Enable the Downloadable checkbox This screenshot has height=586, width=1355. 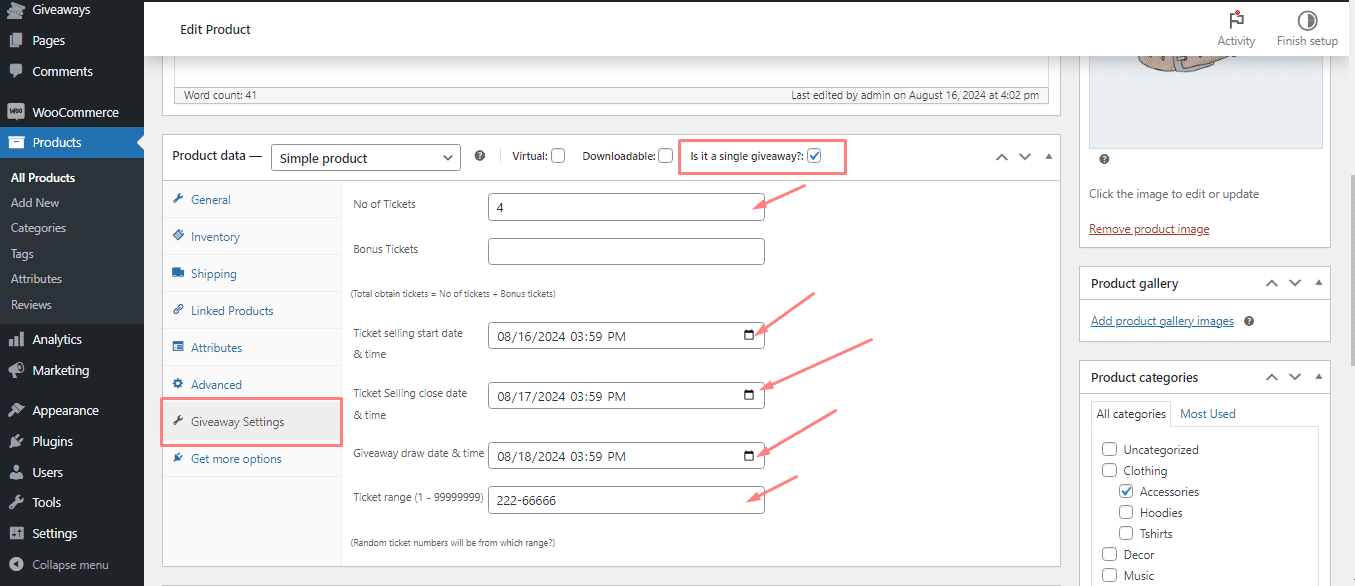(665, 156)
